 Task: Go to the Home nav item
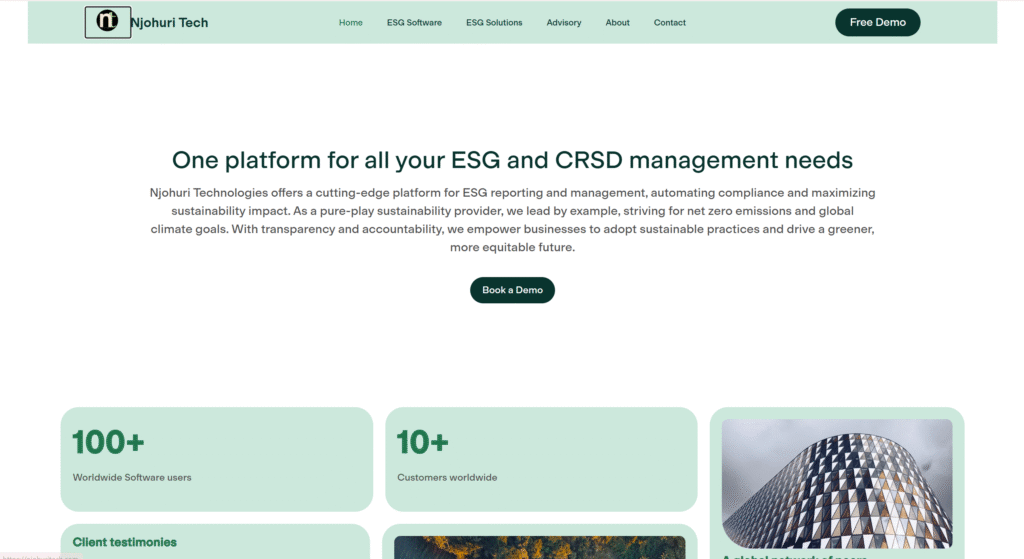[x=350, y=22]
